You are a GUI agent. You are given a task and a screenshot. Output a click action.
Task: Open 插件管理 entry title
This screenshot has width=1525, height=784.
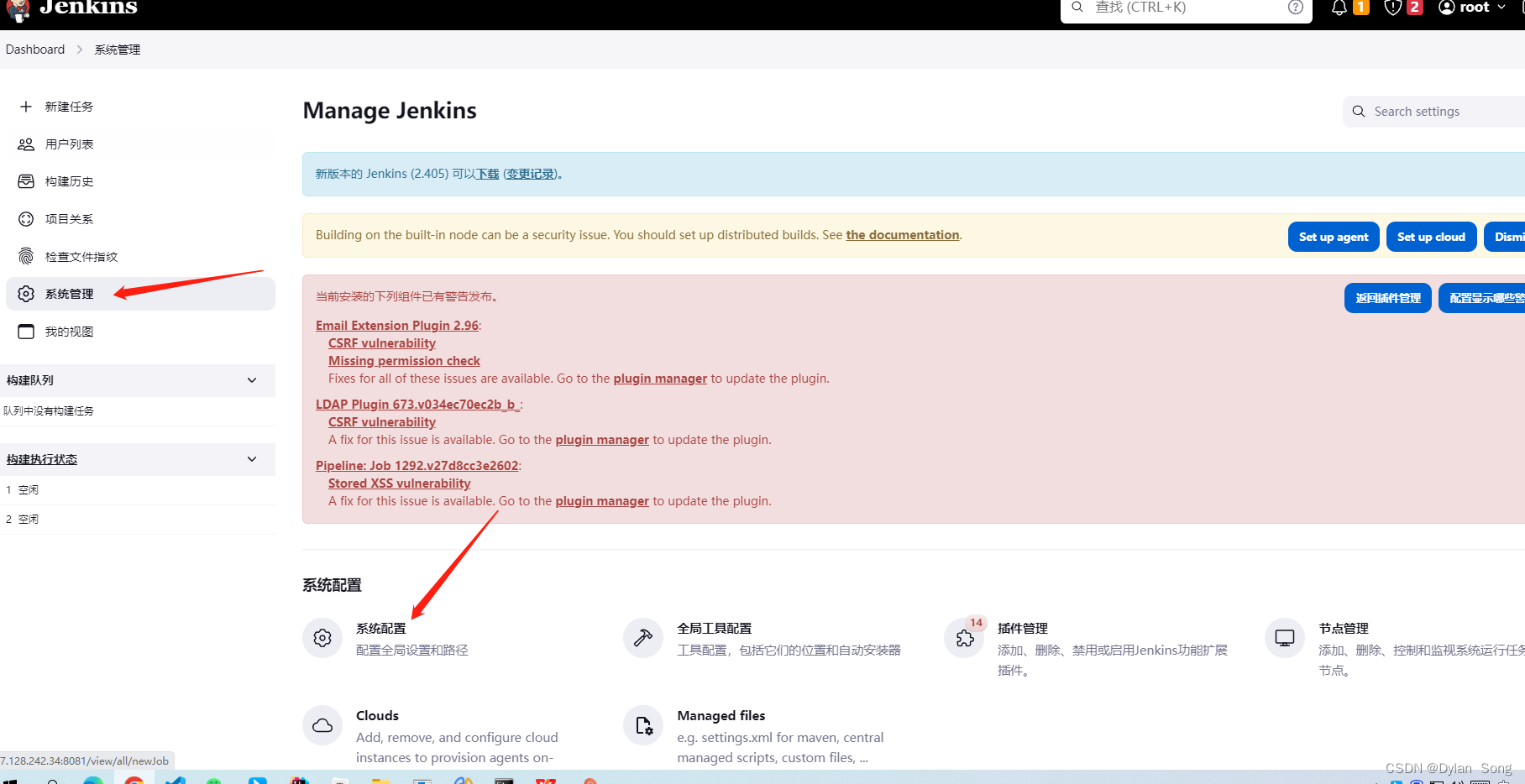[x=1023, y=629]
